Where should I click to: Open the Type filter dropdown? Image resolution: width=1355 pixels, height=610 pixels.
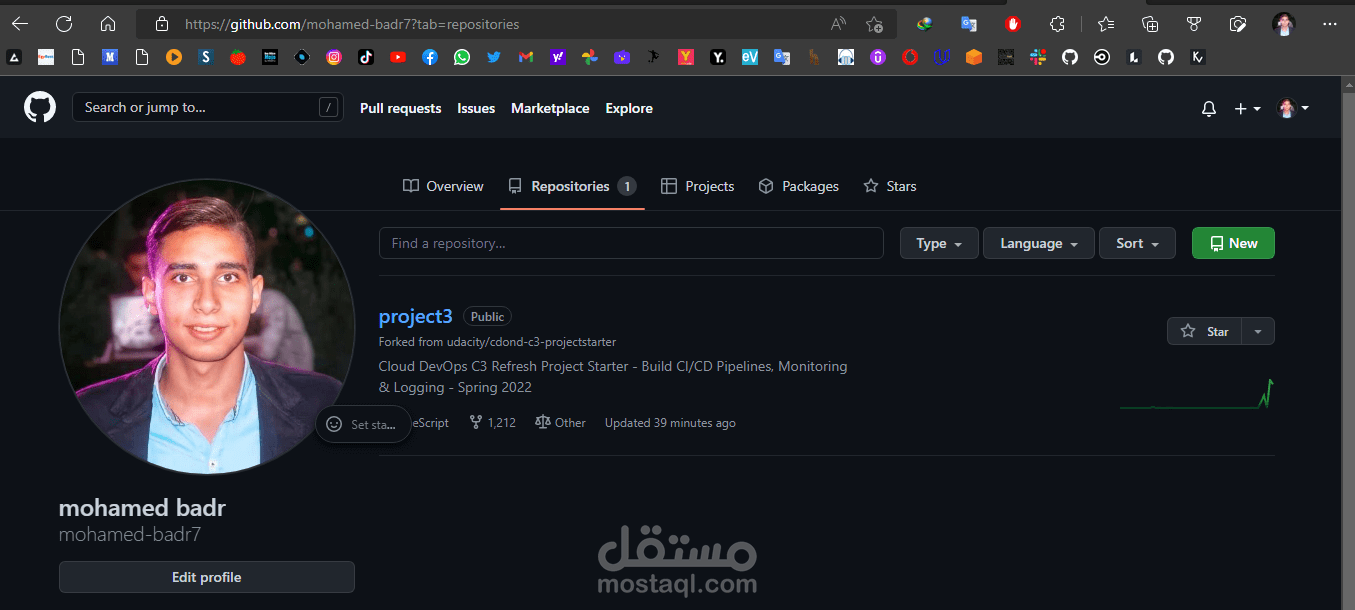[x=939, y=243]
